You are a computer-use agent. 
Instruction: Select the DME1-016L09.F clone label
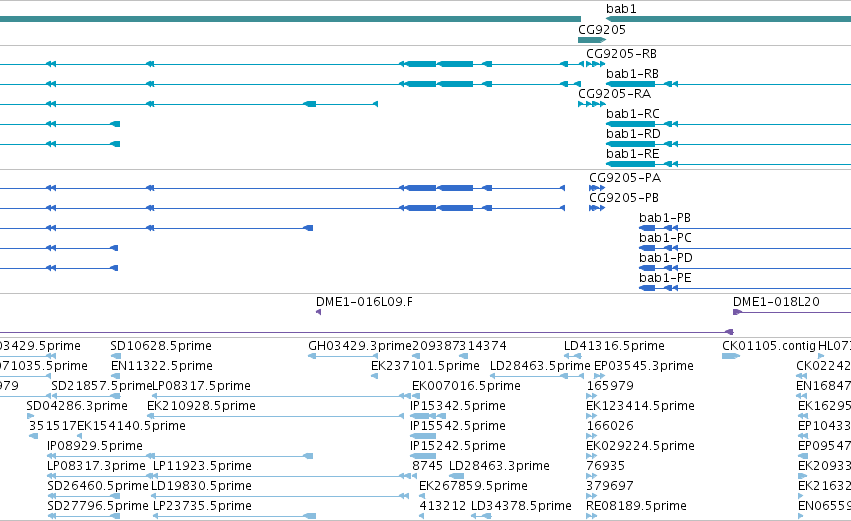click(x=364, y=302)
